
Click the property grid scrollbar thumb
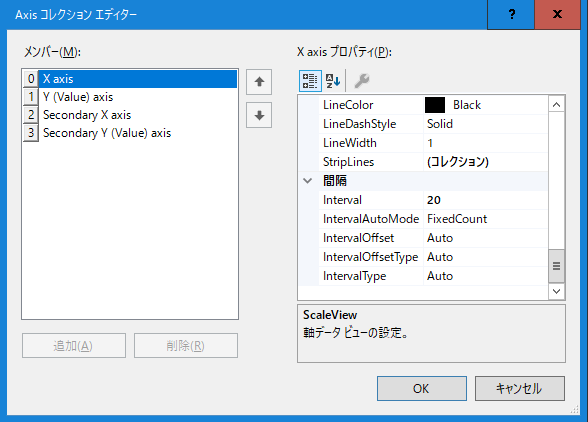(556, 266)
